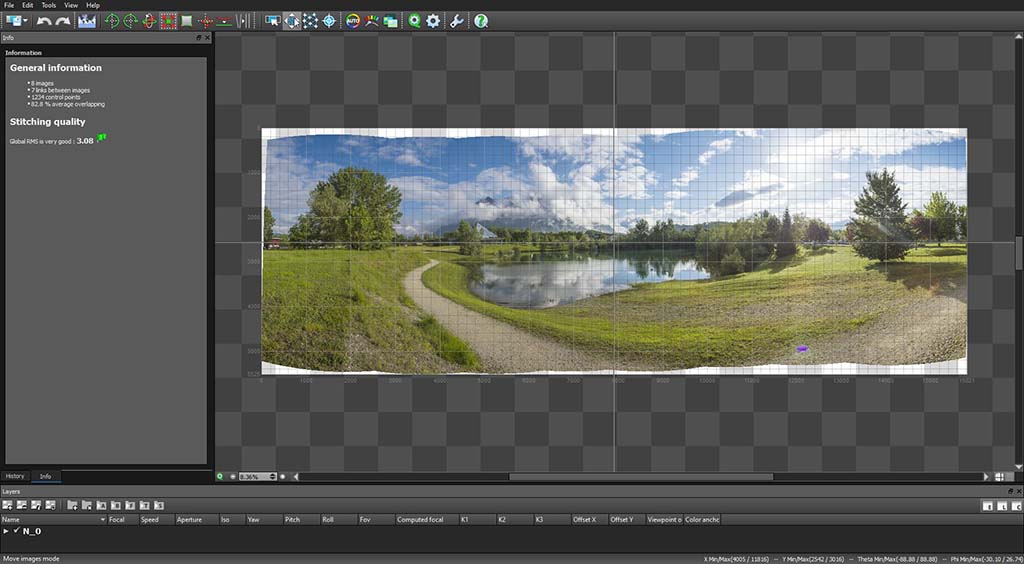The image size is (1024, 564).
Task: Open the histogram levels tool
Action: (x=87, y=20)
